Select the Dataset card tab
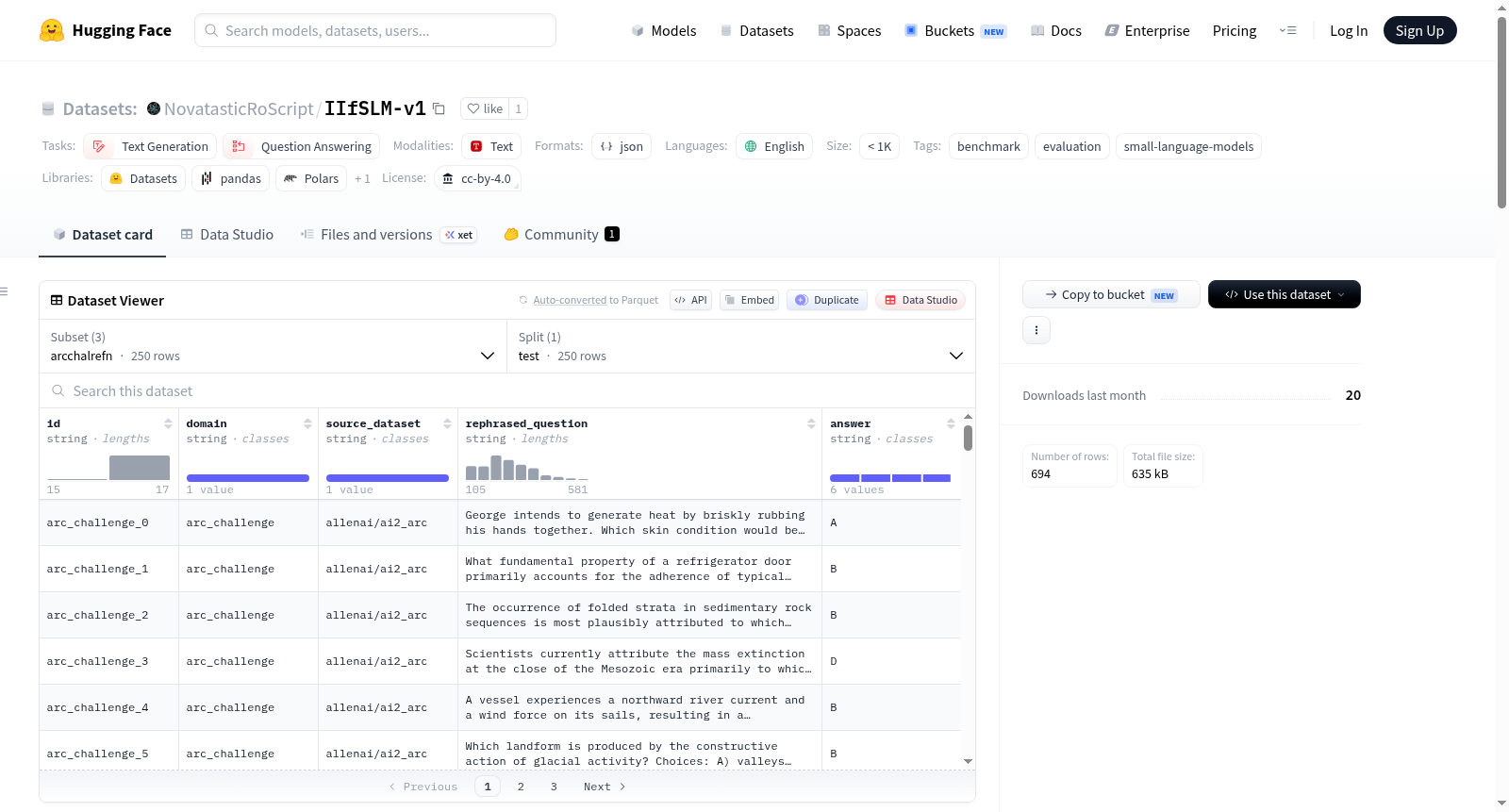This screenshot has height=812, width=1509. (x=102, y=234)
